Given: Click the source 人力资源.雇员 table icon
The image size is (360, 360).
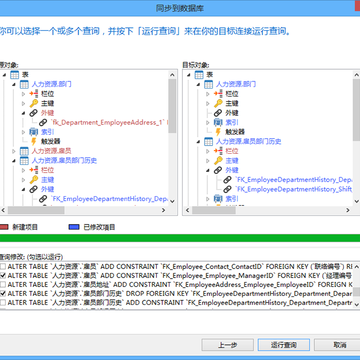Looking at the screenshot, I should pos(24,151).
